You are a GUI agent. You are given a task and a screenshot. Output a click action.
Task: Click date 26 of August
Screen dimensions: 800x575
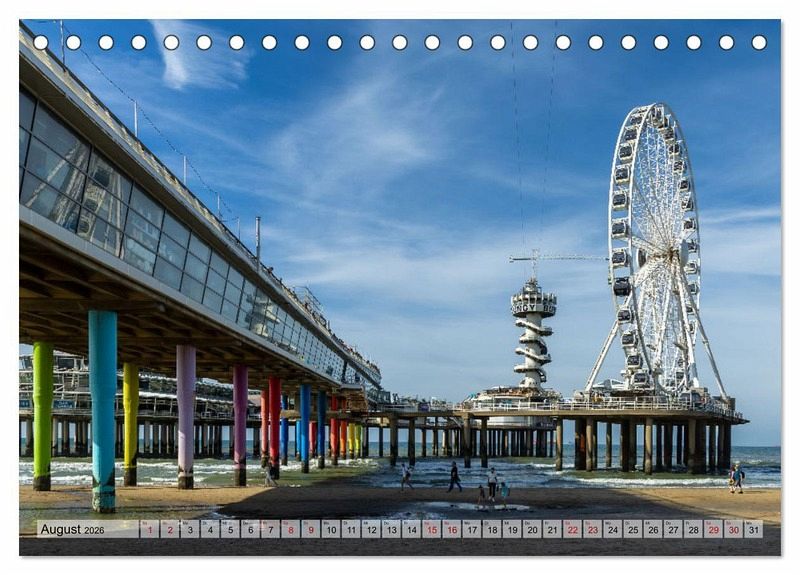click(x=654, y=529)
